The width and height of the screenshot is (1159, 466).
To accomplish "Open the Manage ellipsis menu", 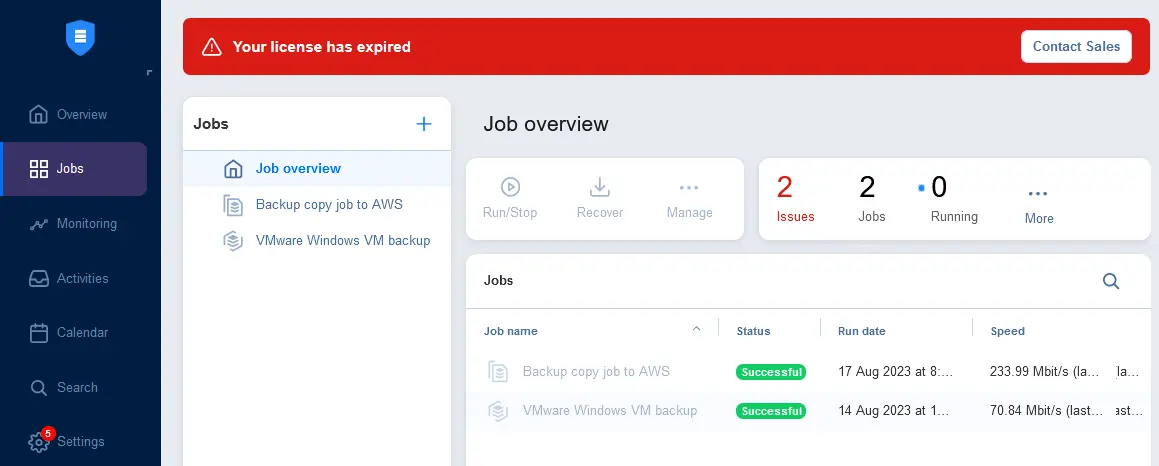I will (690, 198).
